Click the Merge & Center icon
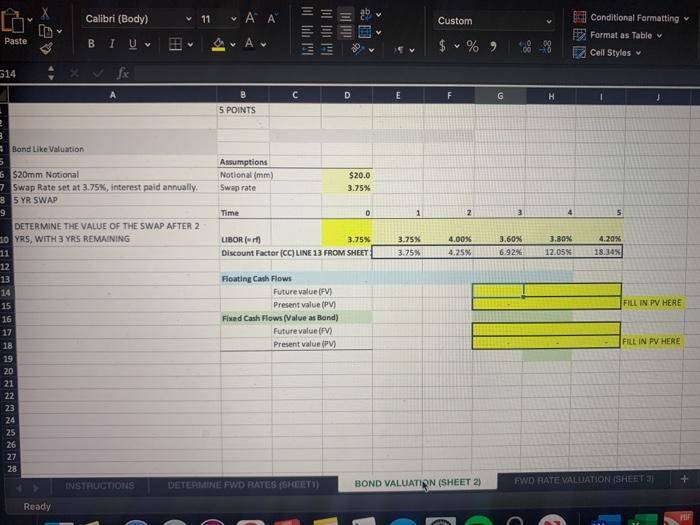700x525 pixels. [x=365, y=32]
